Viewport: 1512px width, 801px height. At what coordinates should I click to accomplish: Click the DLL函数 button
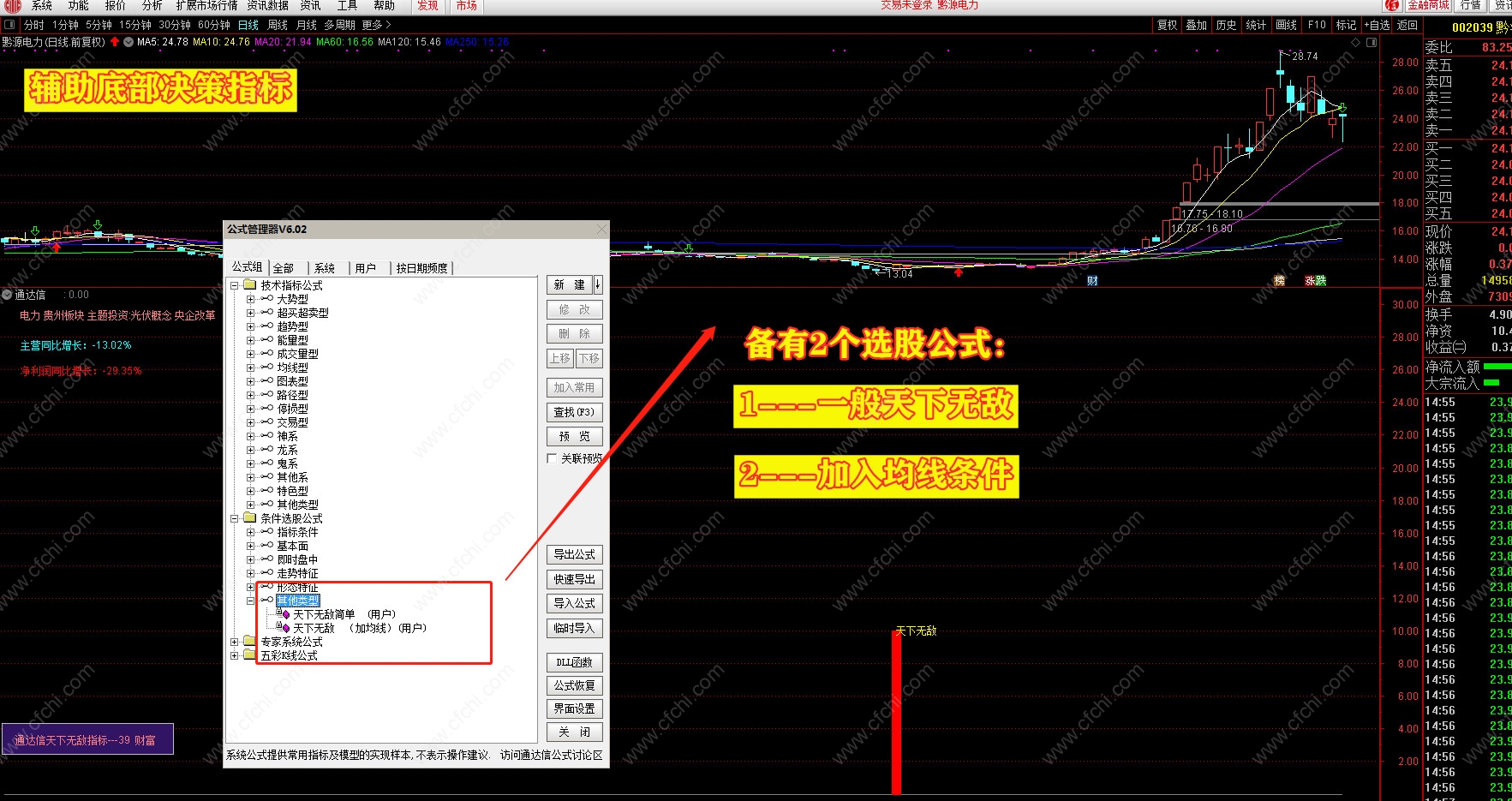pos(575,662)
